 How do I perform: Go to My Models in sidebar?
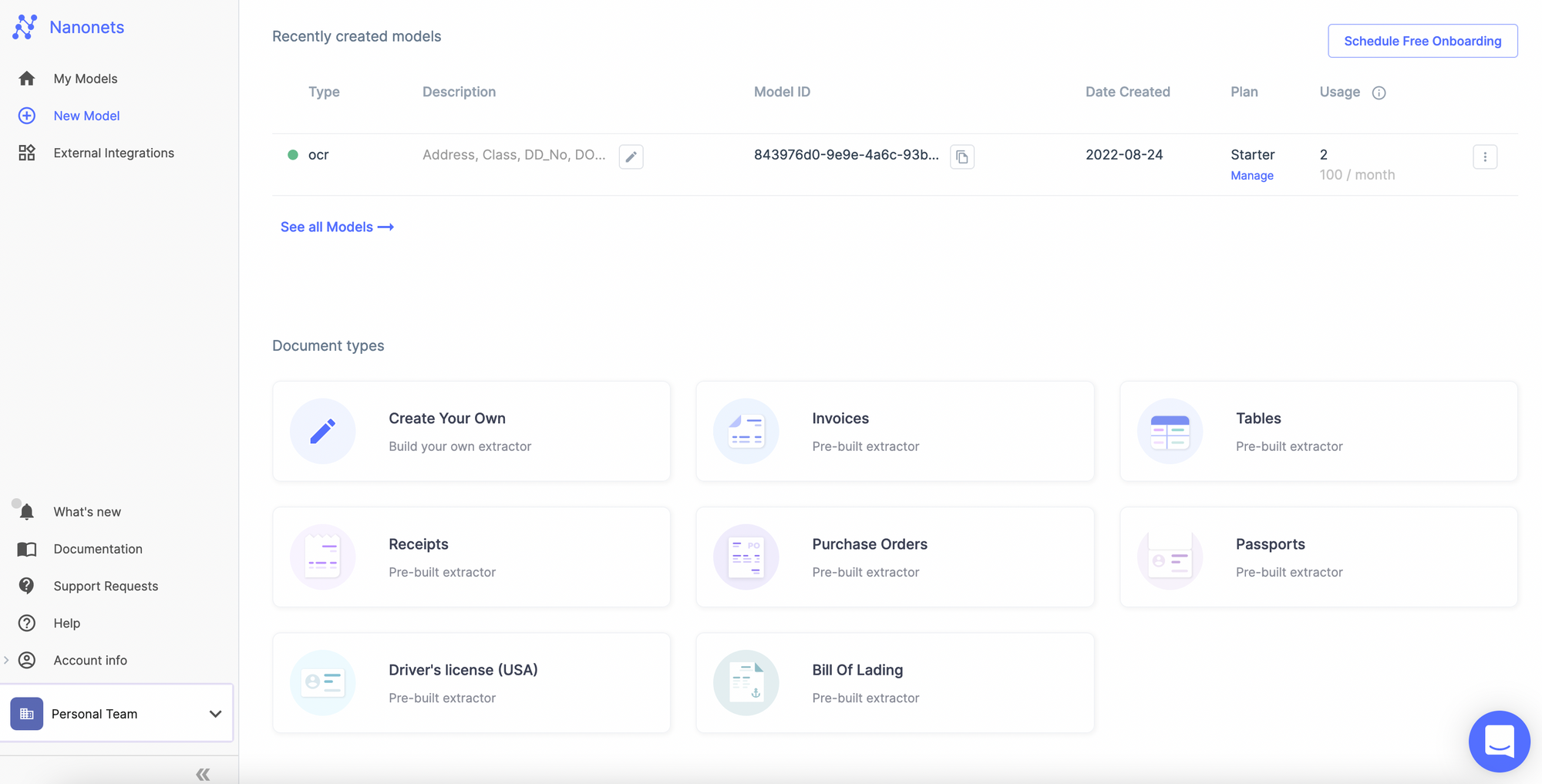pos(85,79)
